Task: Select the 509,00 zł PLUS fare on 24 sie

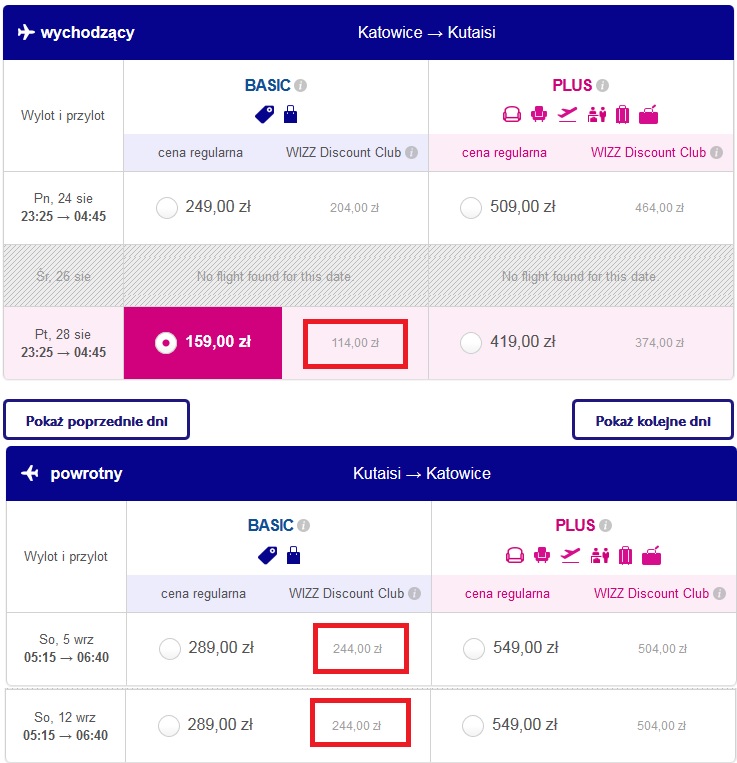Action: click(x=471, y=208)
